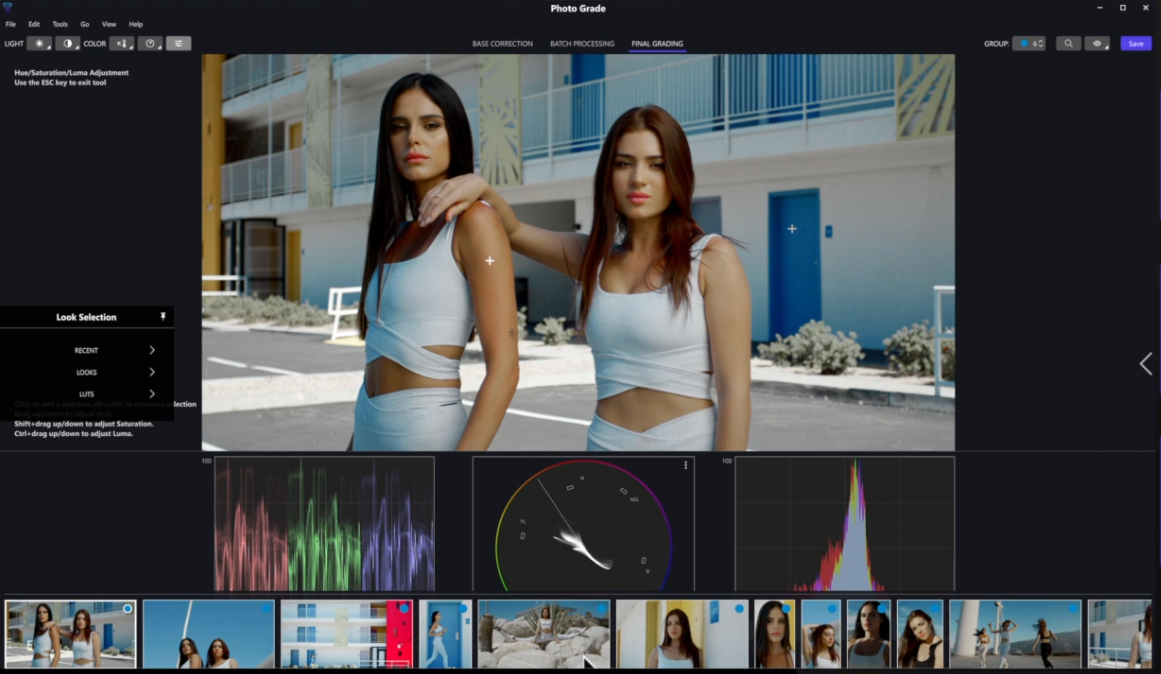The height and width of the screenshot is (674, 1161).
Task: Select the Hue/Saturation/Luma sliders tool
Action: pyautogui.click(x=178, y=44)
